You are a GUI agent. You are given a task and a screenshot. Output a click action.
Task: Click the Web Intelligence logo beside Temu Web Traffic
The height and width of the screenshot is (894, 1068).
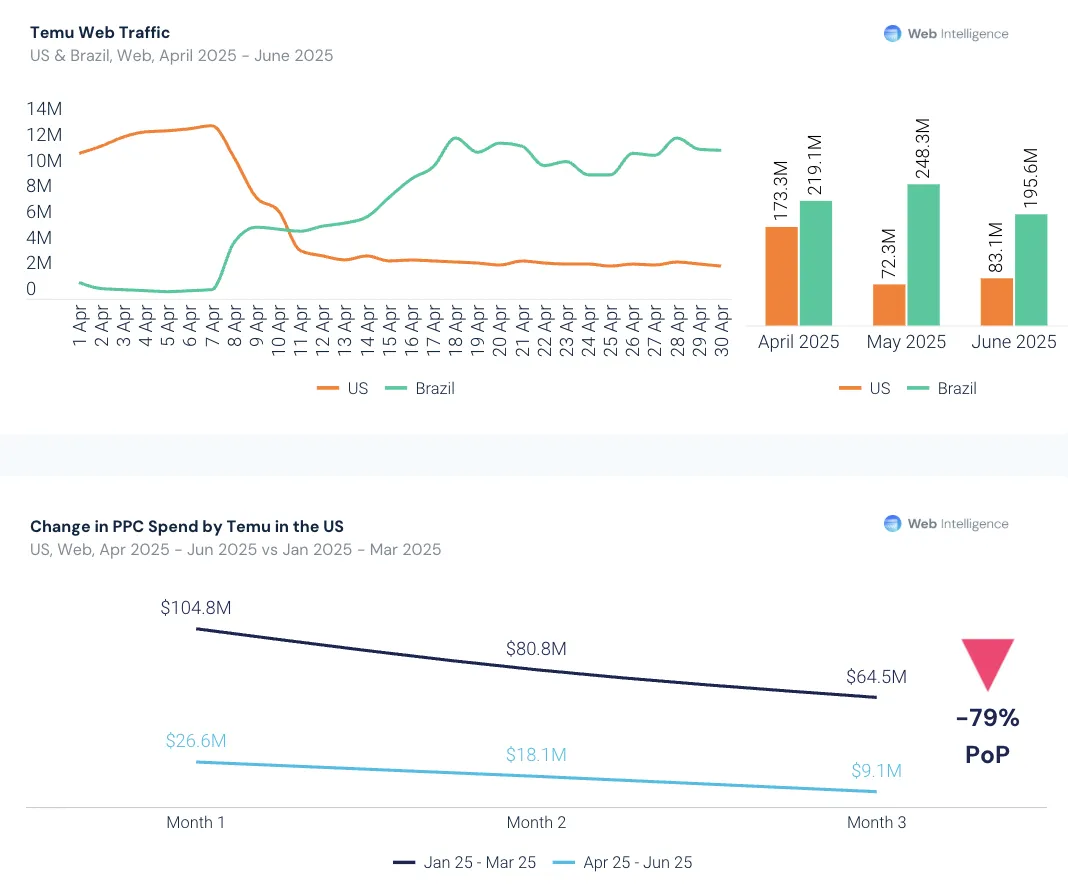coord(945,33)
